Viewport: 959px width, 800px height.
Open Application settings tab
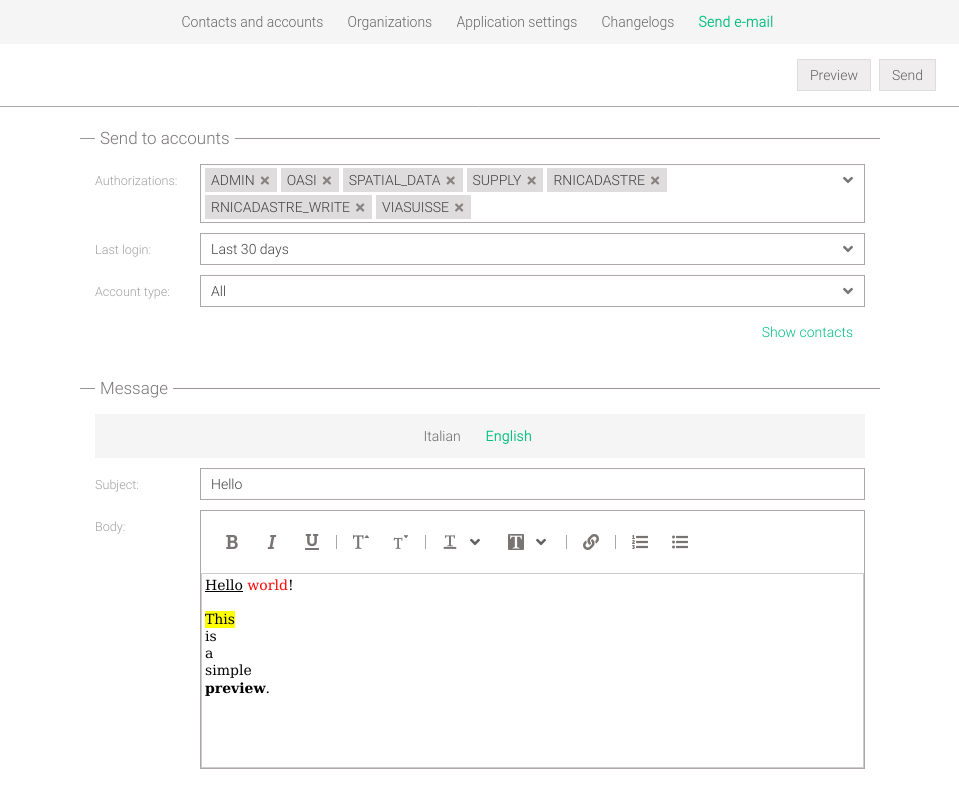[517, 22]
